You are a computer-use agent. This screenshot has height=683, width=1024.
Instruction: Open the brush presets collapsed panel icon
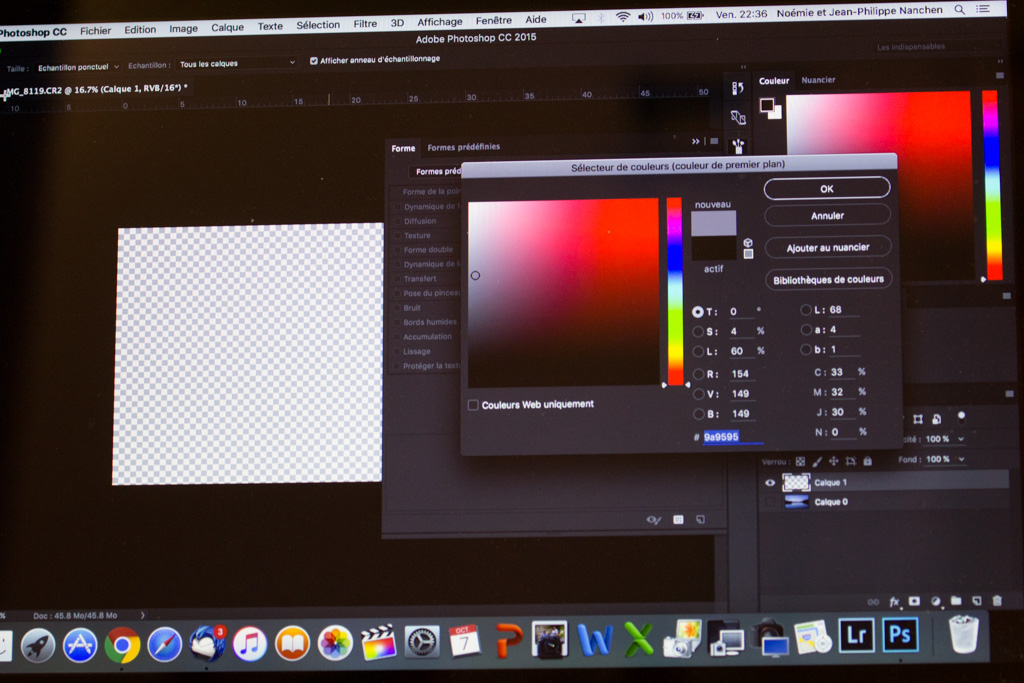pos(738,146)
